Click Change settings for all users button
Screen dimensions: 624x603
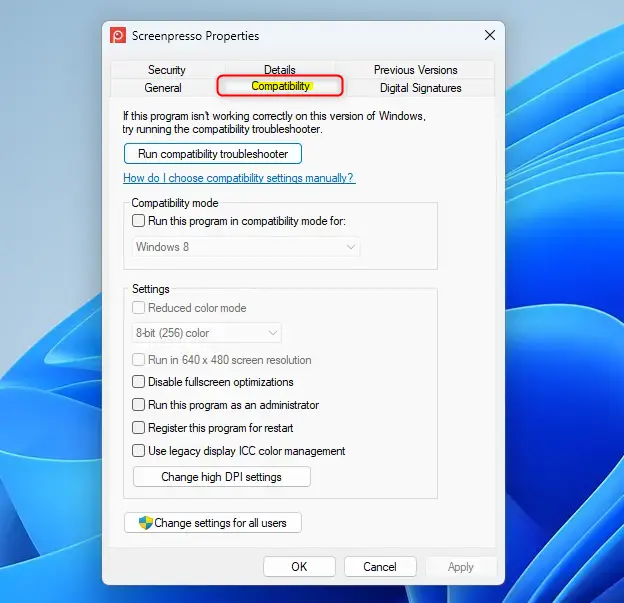(213, 523)
